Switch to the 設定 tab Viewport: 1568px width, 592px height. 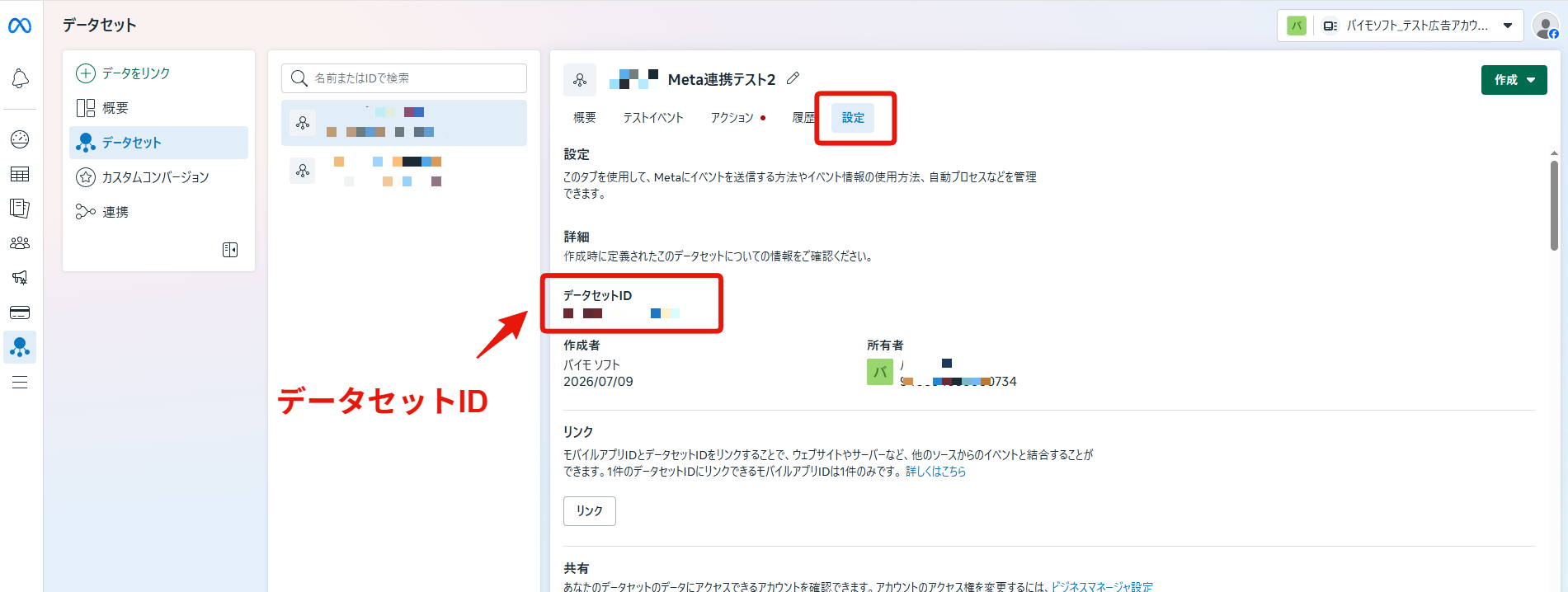(853, 118)
